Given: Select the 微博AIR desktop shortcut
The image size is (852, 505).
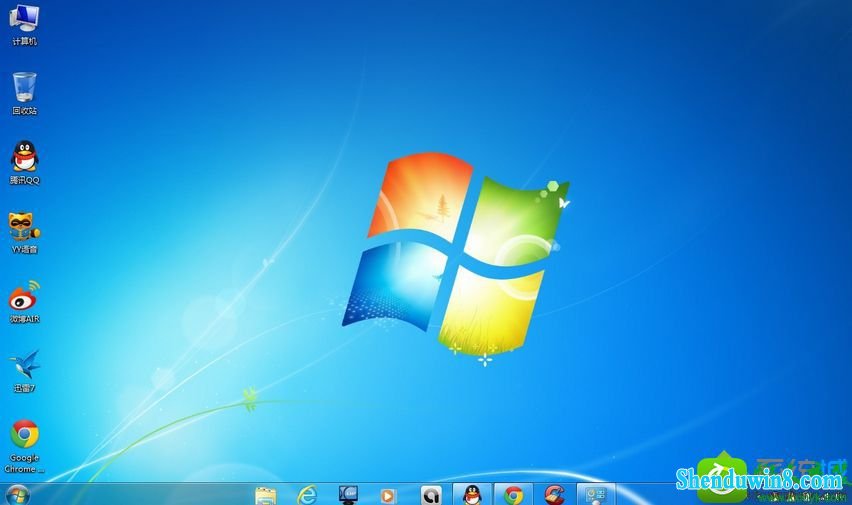Looking at the screenshot, I should pos(24,302).
